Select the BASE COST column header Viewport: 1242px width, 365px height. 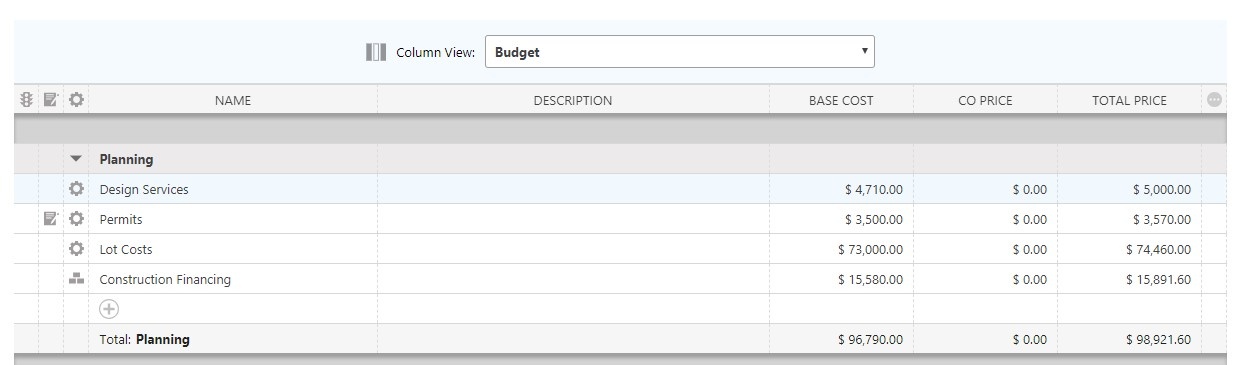[x=841, y=100]
